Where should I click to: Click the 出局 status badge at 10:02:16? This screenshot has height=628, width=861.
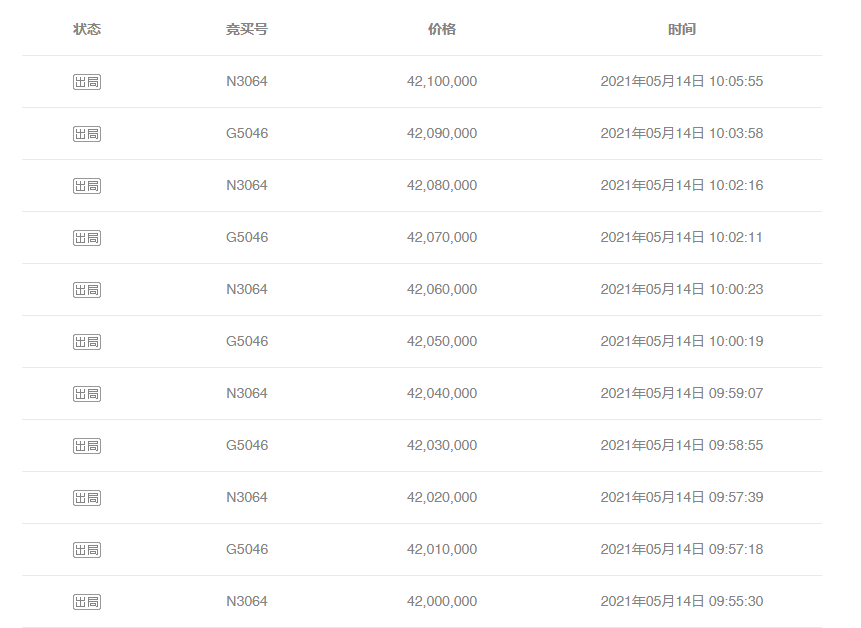coord(87,186)
